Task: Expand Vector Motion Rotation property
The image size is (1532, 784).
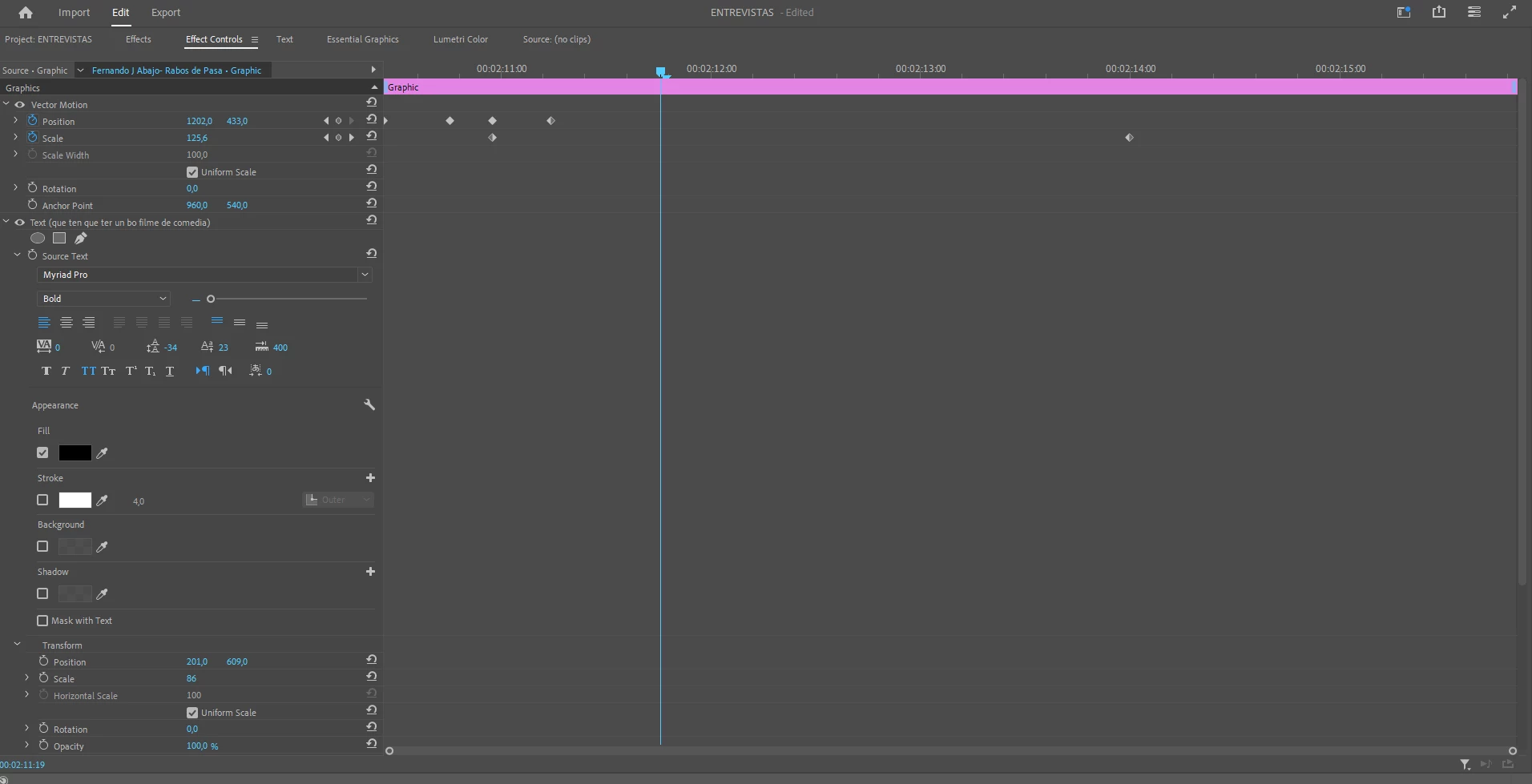Action: (x=15, y=187)
